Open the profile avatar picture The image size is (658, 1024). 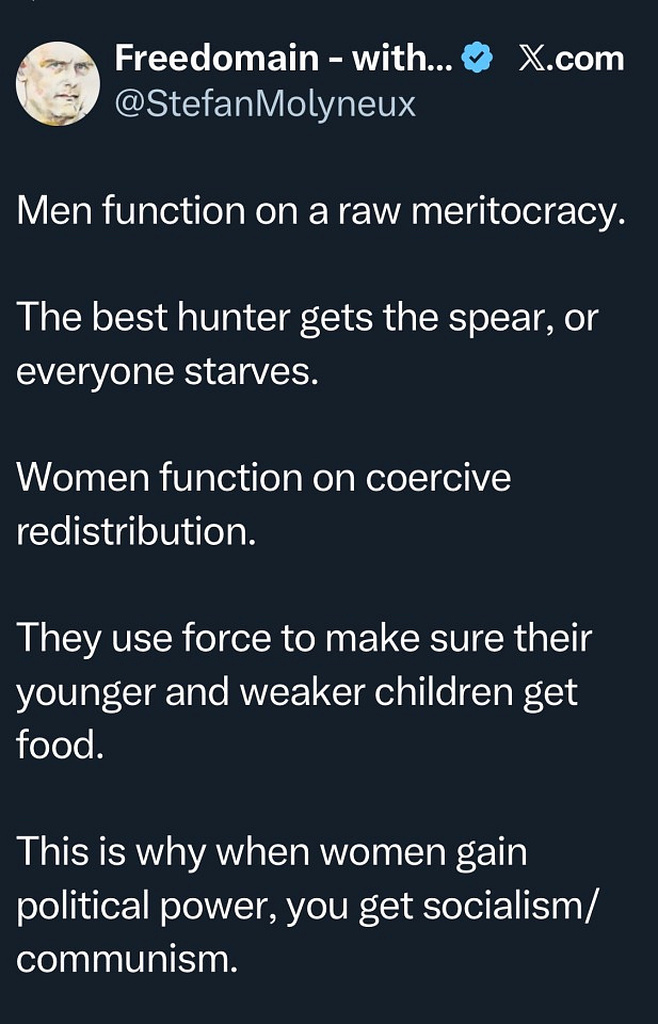(x=58, y=83)
